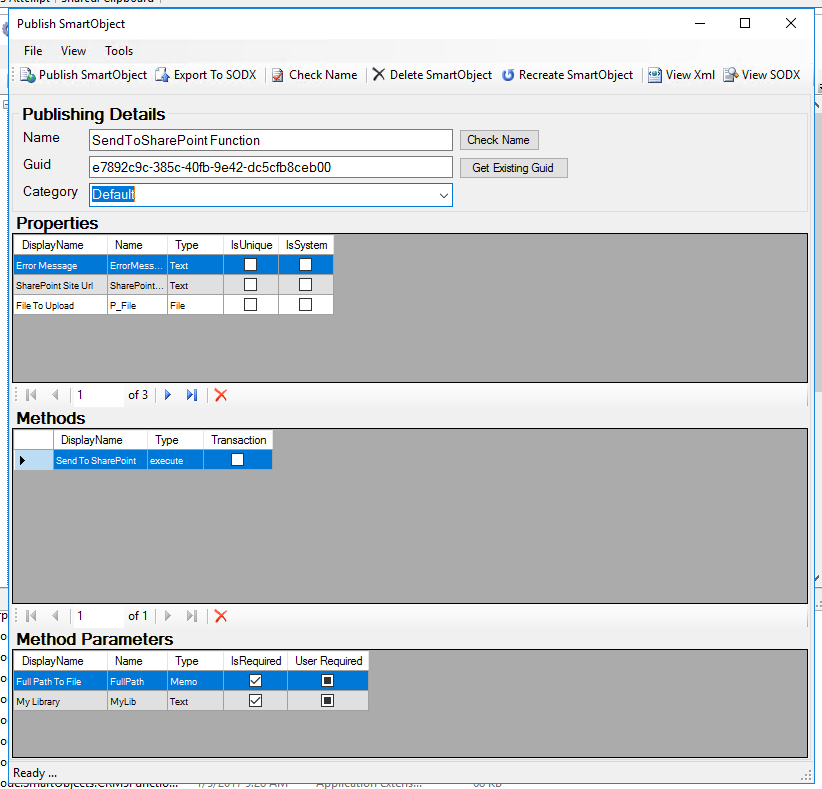Click the Get Existing Guid button
This screenshot has height=789, width=822.
click(x=513, y=167)
